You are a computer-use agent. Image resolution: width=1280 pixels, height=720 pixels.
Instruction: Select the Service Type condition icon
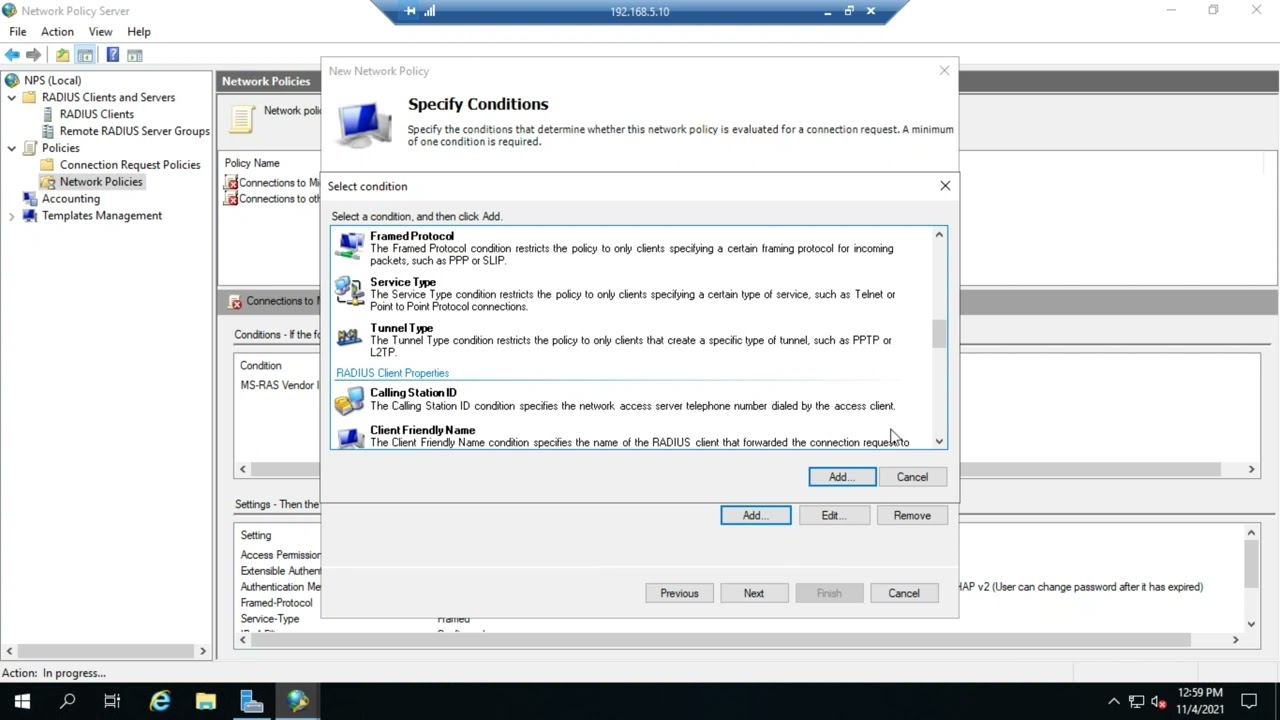click(350, 291)
